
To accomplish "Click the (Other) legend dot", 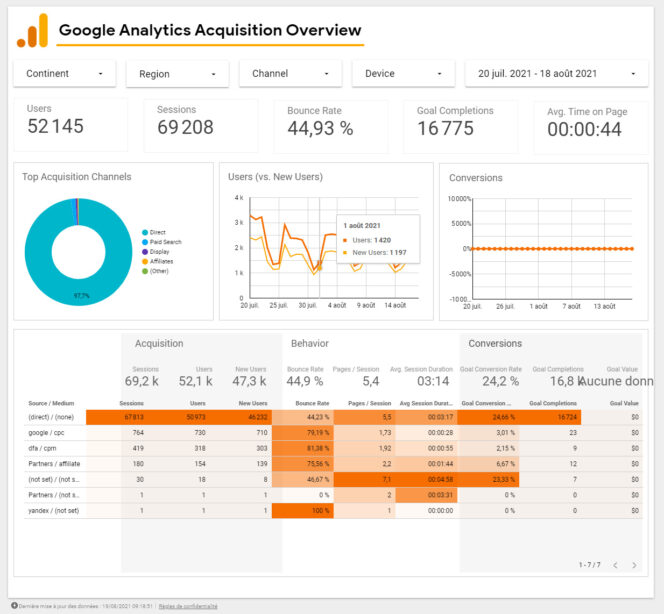I will pos(144,270).
